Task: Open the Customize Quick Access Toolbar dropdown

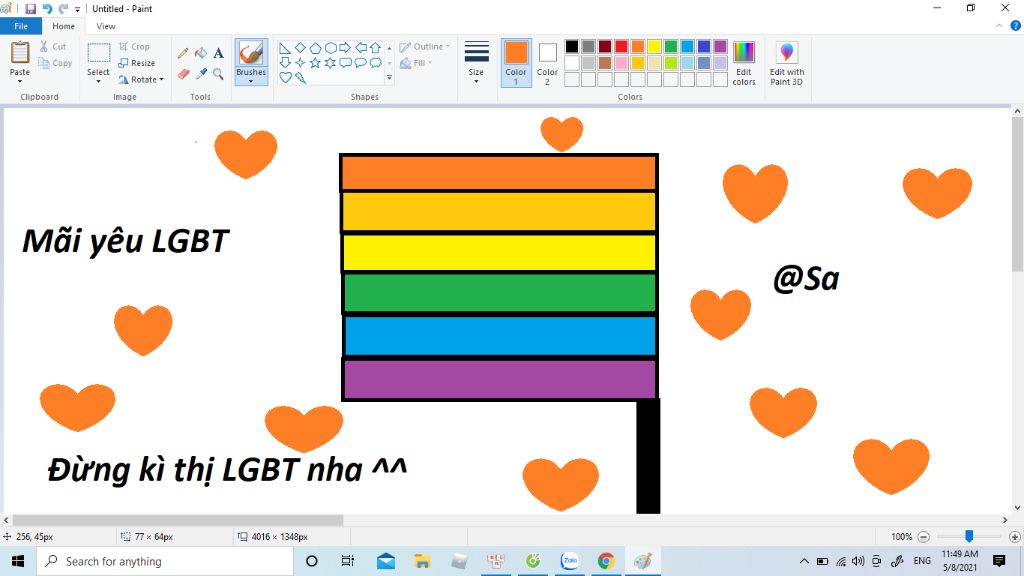Action: coord(78,9)
